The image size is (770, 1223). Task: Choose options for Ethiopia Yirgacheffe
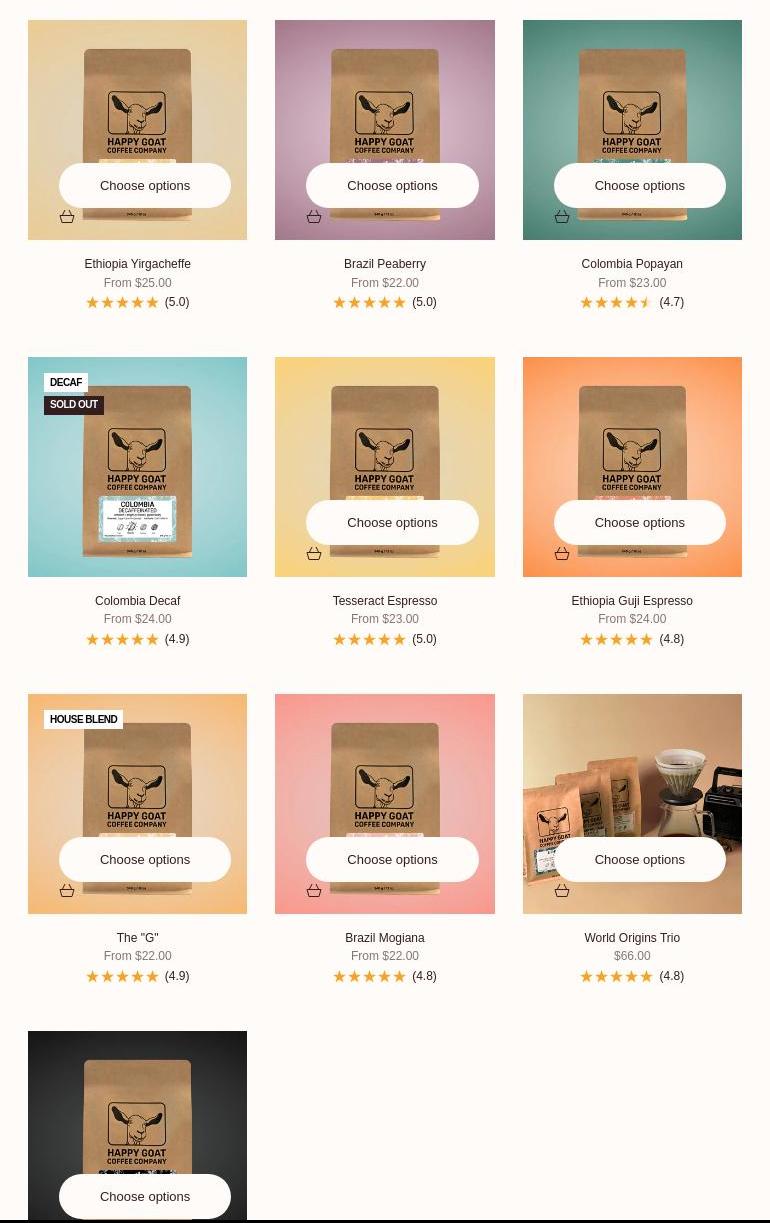[x=145, y=186]
